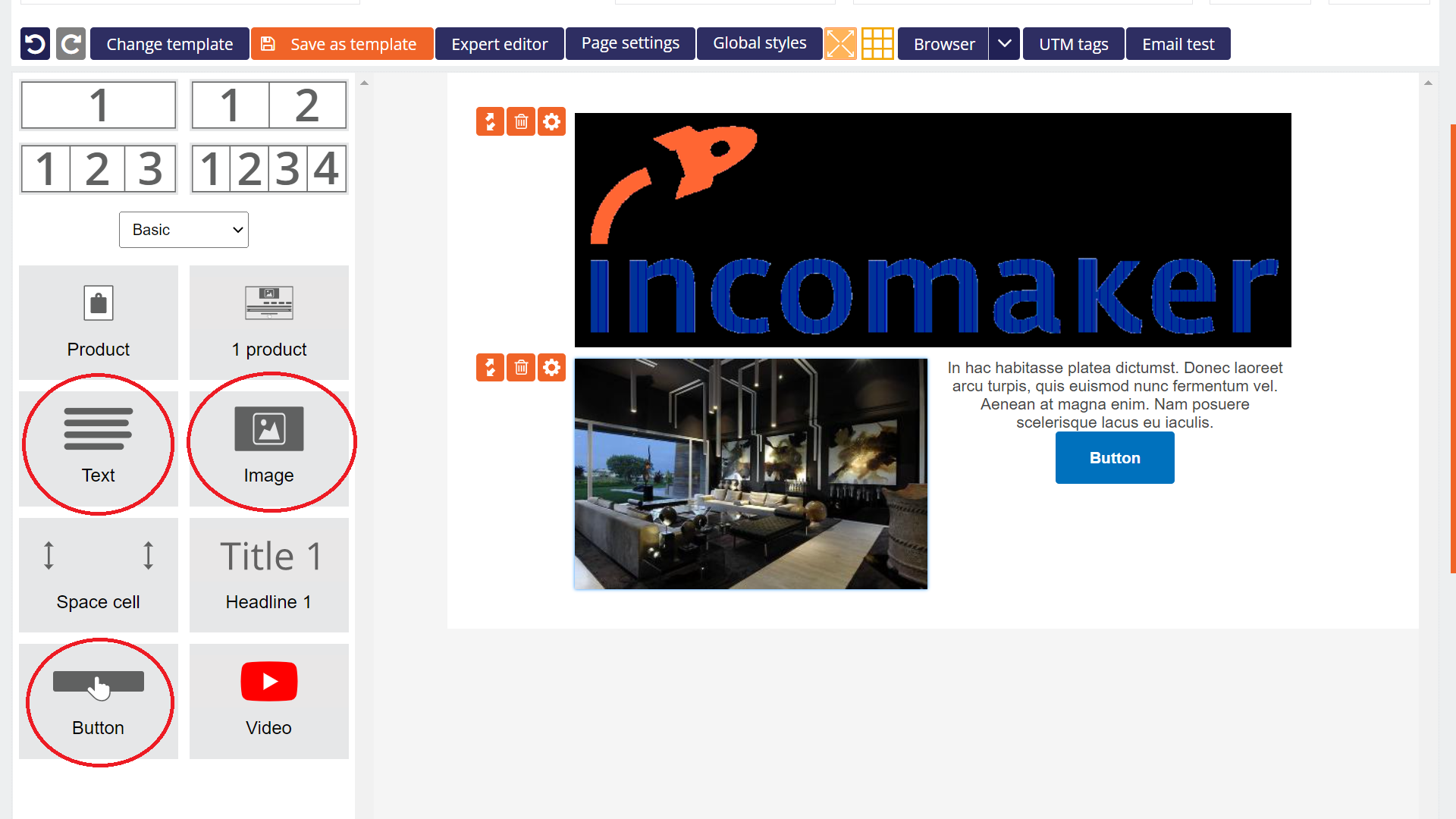Click the Email test button
The image size is (1456, 819).
[1178, 44]
